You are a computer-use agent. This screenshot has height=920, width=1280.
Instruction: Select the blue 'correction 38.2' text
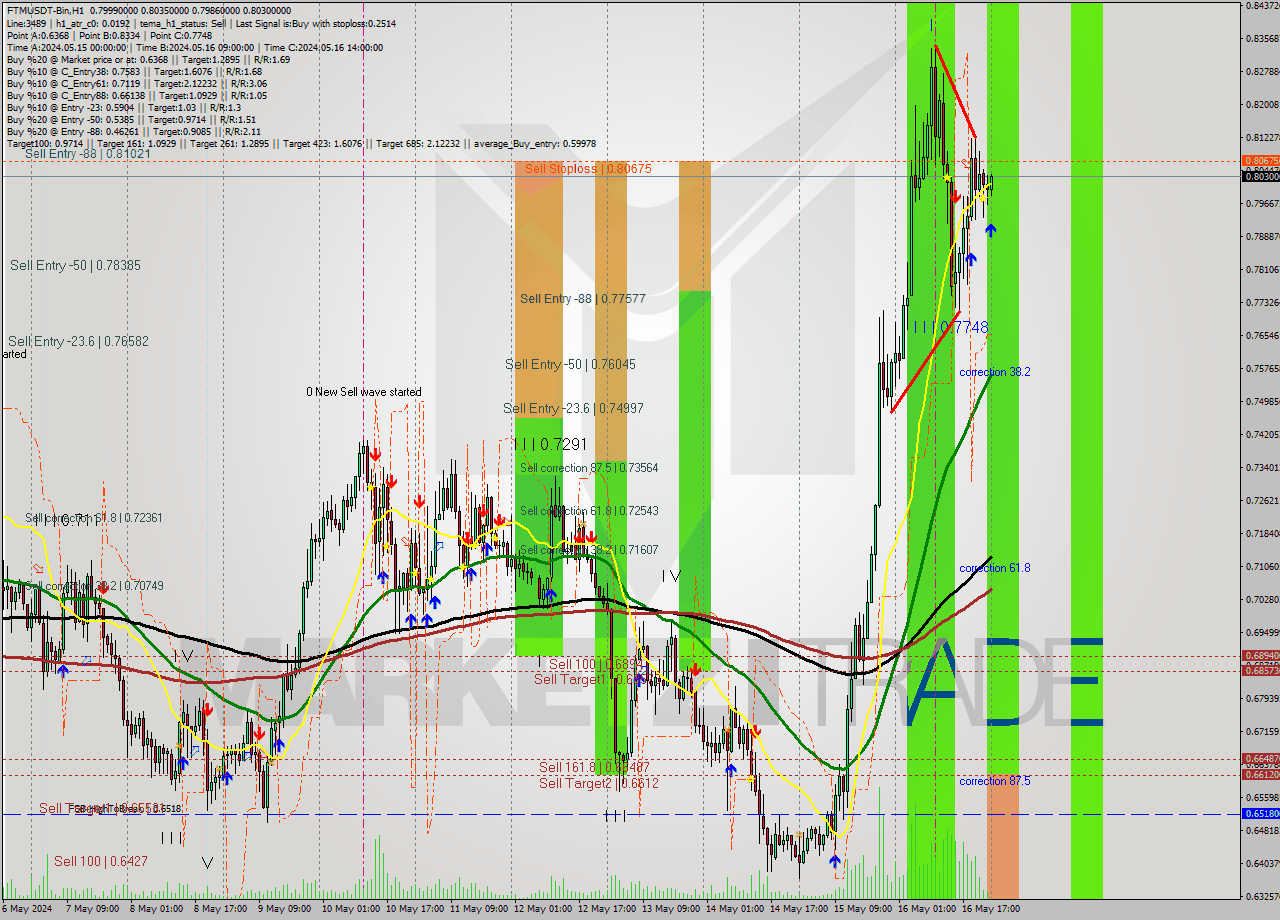[x=995, y=371]
